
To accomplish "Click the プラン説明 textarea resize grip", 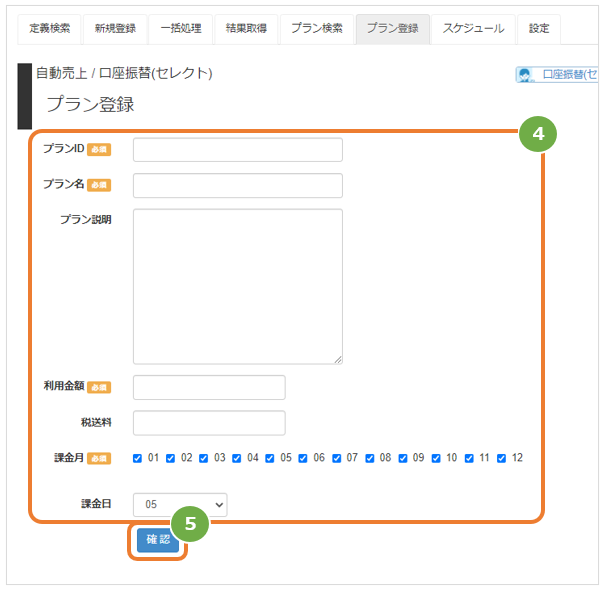I will (338, 360).
